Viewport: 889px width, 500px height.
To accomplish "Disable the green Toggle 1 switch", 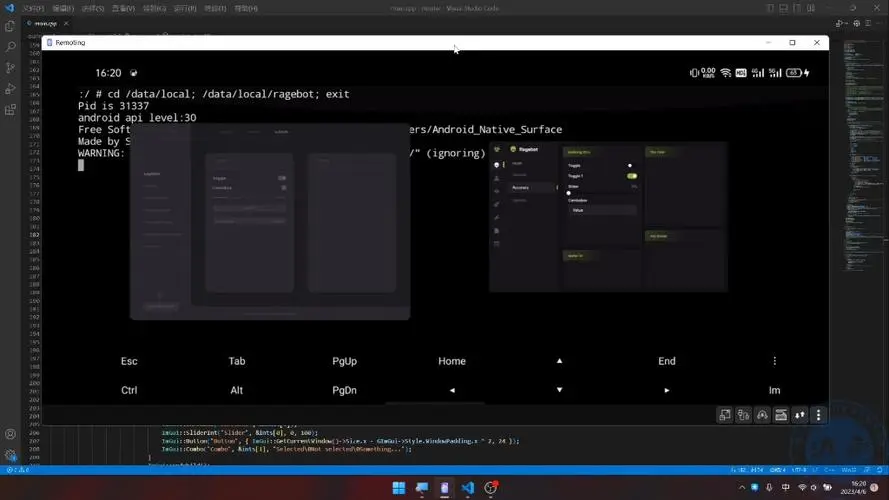I will tap(632, 176).
